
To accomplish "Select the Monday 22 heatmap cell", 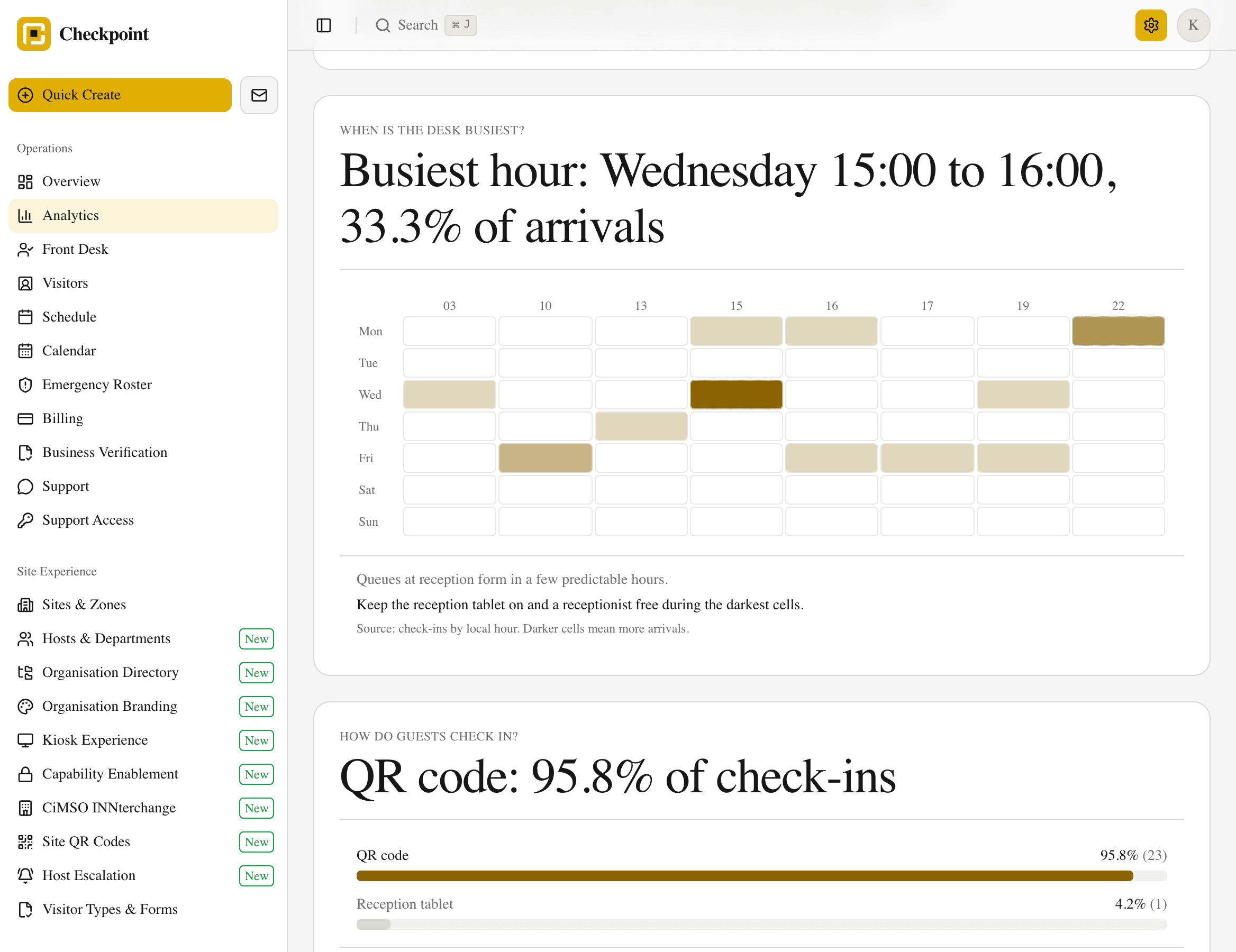I will click(x=1117, y=331).
